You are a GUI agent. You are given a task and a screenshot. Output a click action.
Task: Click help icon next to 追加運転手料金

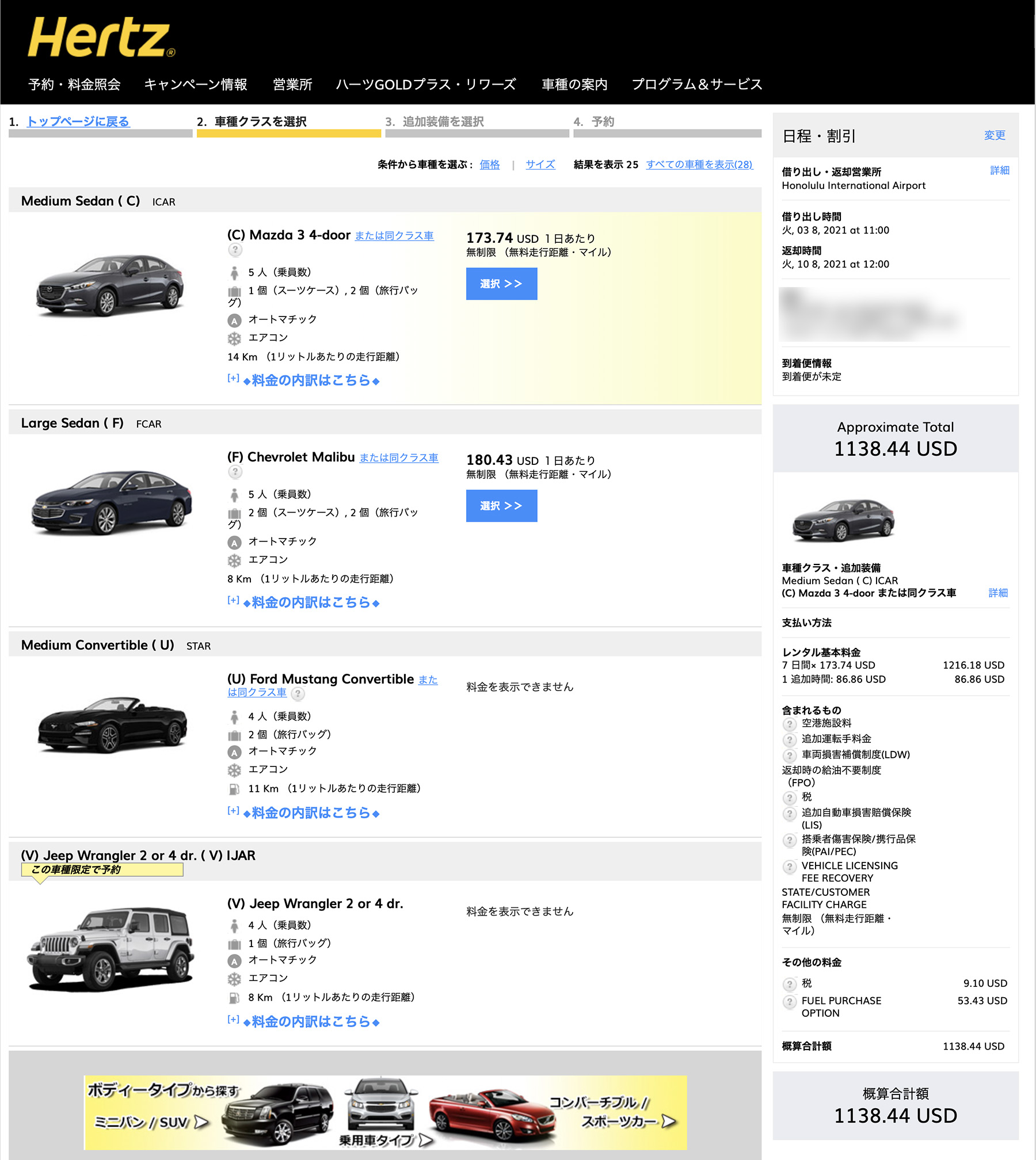pyautogui.click(x=790, y=739)
